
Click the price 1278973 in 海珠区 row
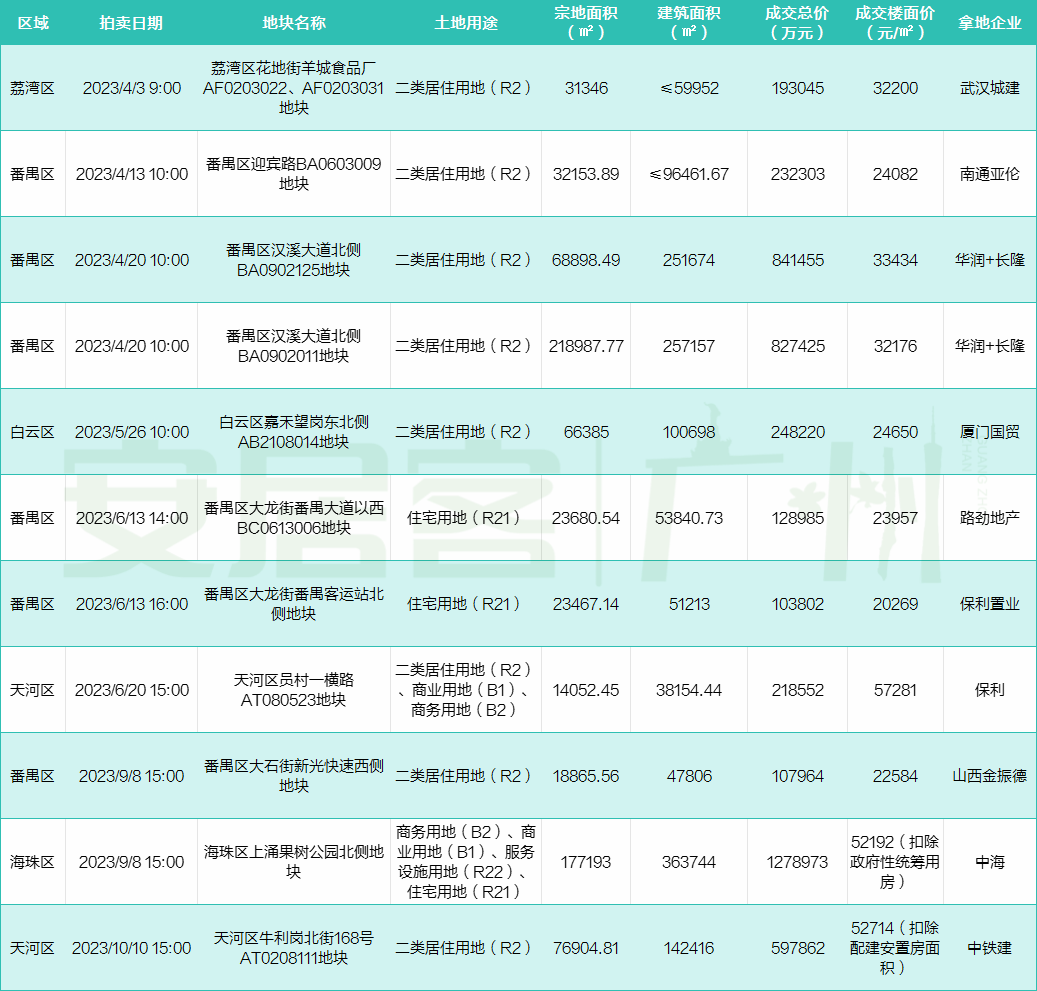tap(796, 861)
